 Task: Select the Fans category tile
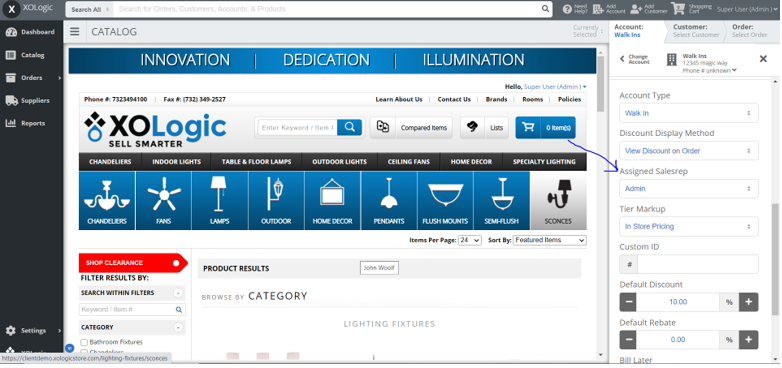pyautogui.click(x=164, y=200)
